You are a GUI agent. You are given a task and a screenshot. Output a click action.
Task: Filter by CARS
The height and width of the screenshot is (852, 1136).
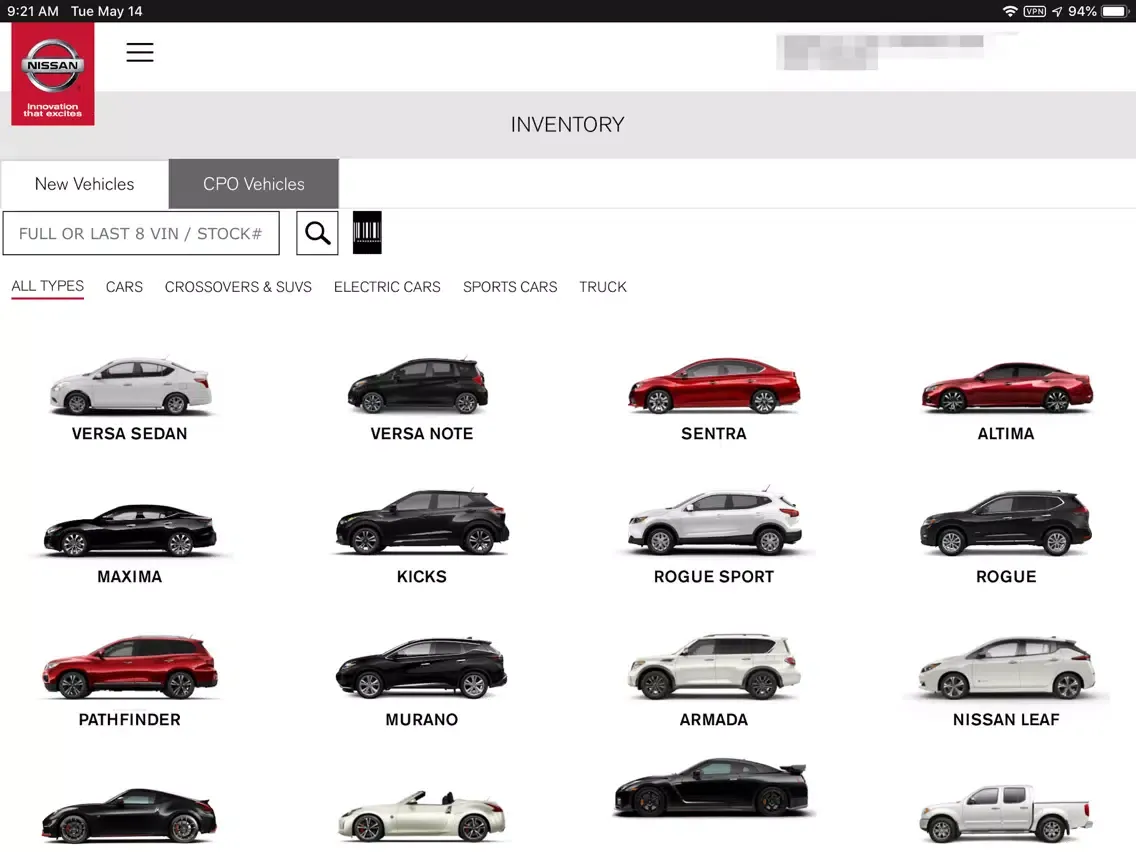[x=125, y=287]
